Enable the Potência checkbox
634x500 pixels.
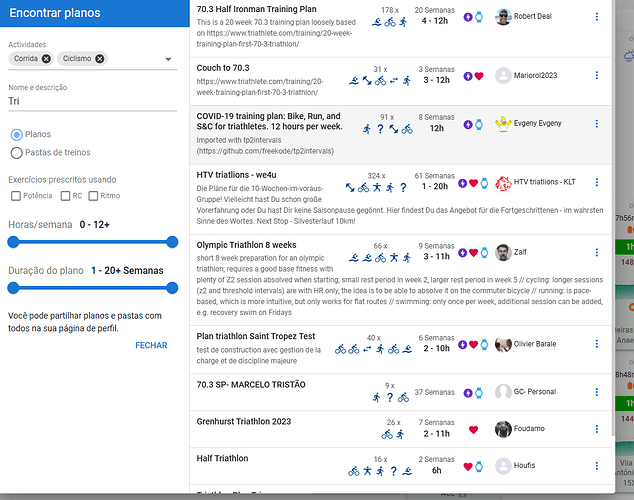[x=14, y=196]
